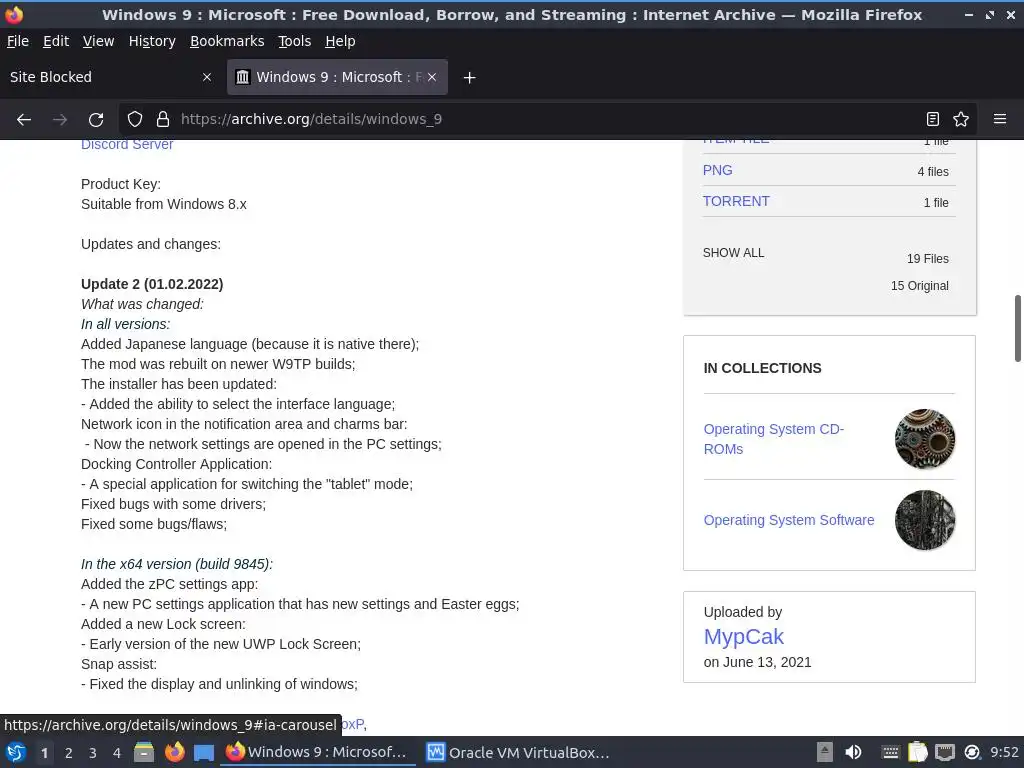Open volume control in system tray
The width and height of the screenshot is (1024, 768).
[853, 752]
